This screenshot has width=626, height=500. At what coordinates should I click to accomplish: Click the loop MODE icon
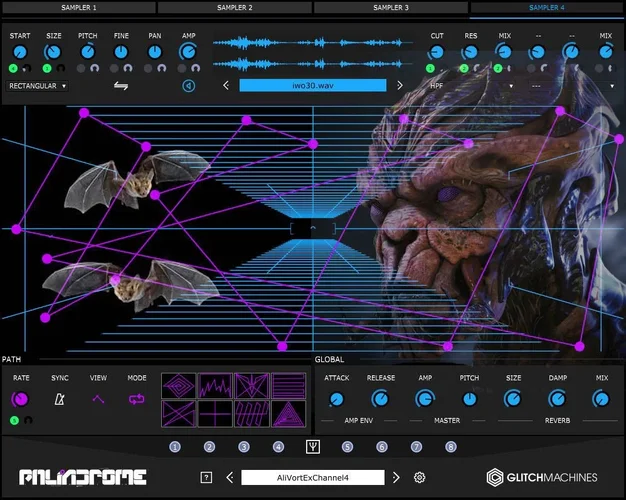(x=137, y=399)
